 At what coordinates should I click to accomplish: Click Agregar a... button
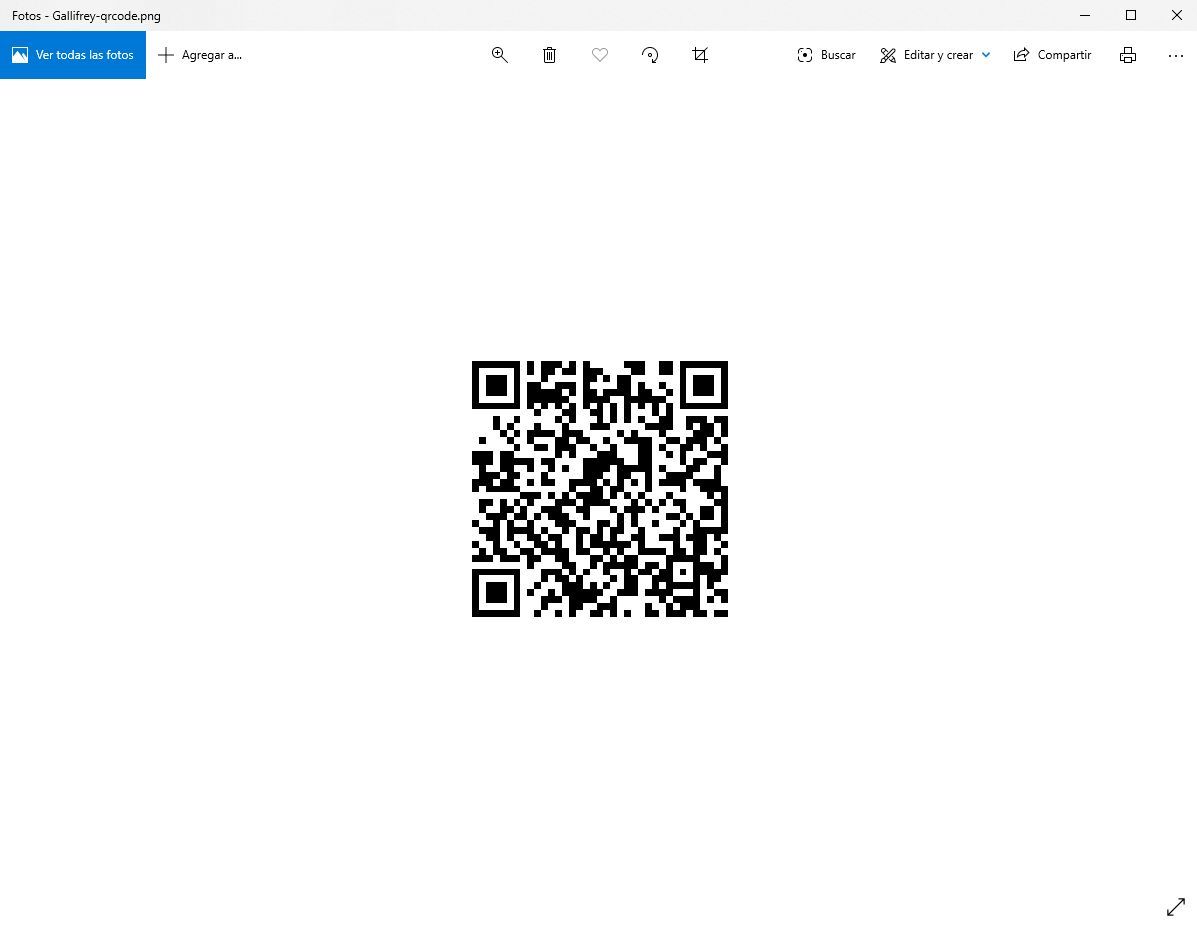pyautogui.click(x=200, y=55)
